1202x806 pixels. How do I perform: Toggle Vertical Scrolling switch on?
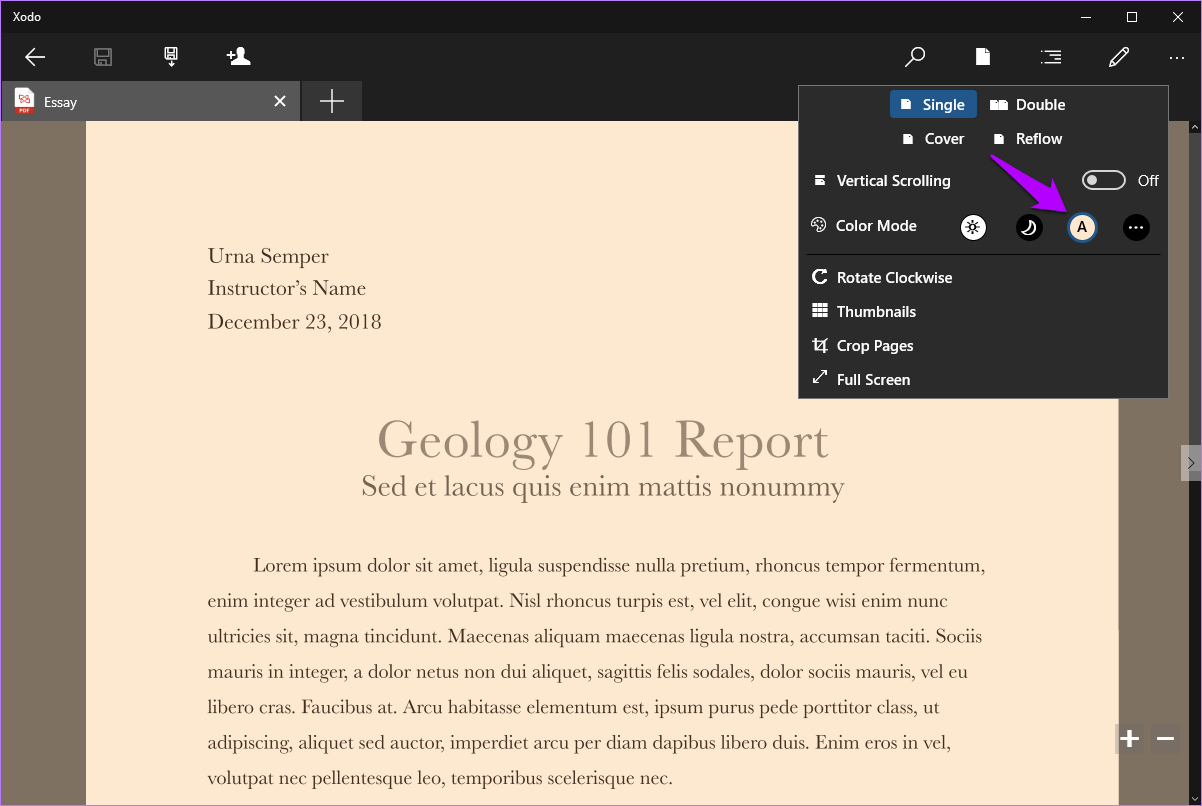point(1103,181)
